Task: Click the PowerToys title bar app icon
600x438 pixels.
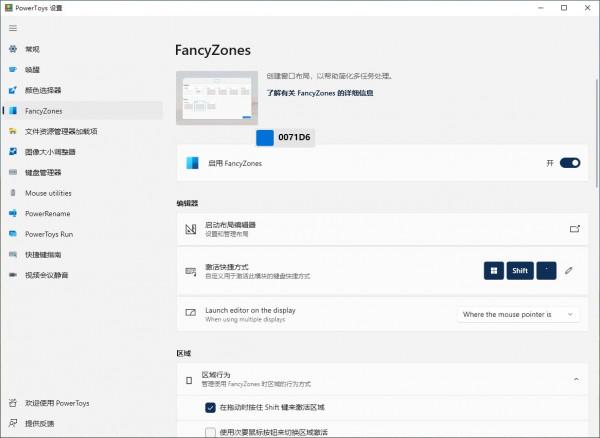Action: 8,8
